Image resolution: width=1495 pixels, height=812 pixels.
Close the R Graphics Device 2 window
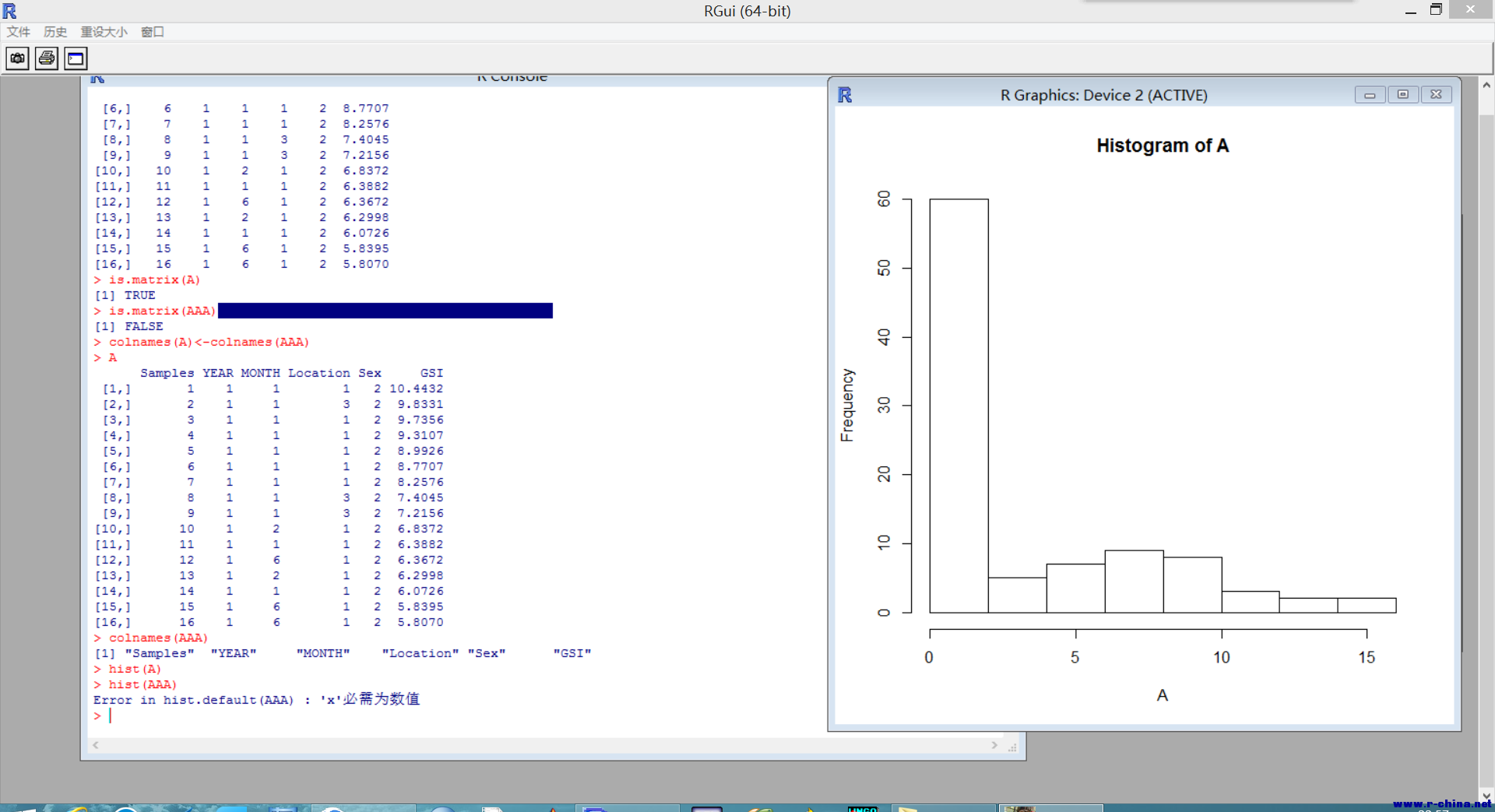point(1437,95)
